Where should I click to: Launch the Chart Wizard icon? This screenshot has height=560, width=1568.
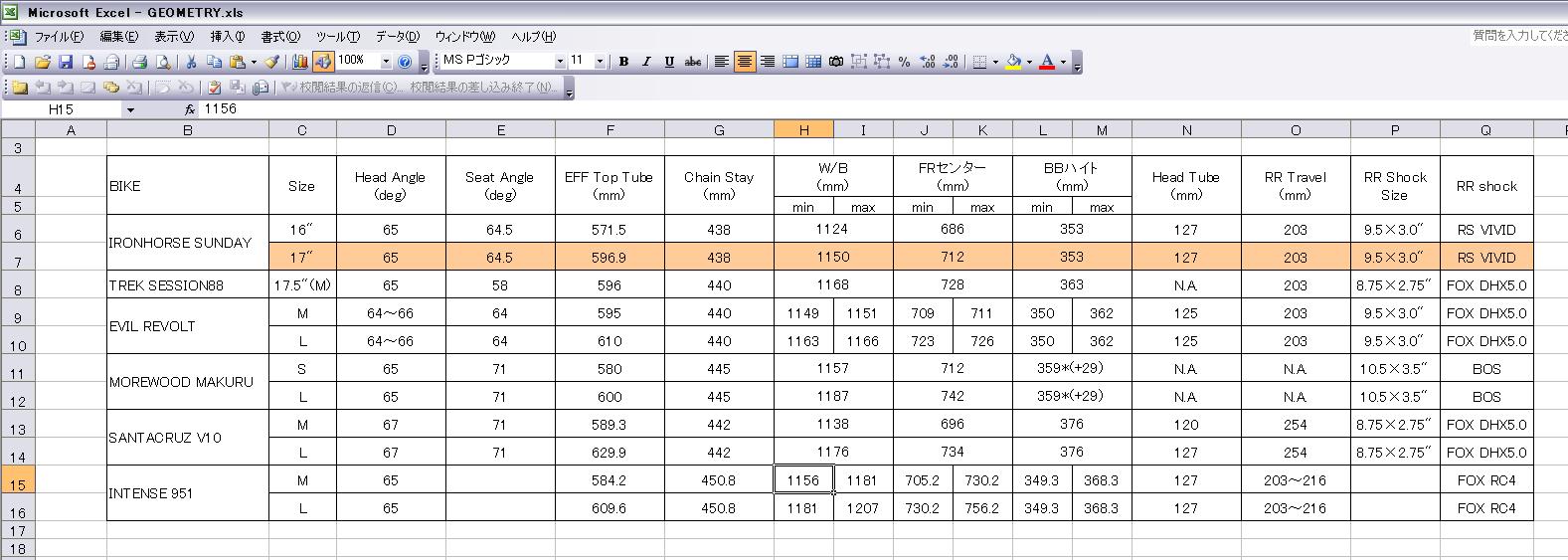pyautogui.click(x=300, y=62)
